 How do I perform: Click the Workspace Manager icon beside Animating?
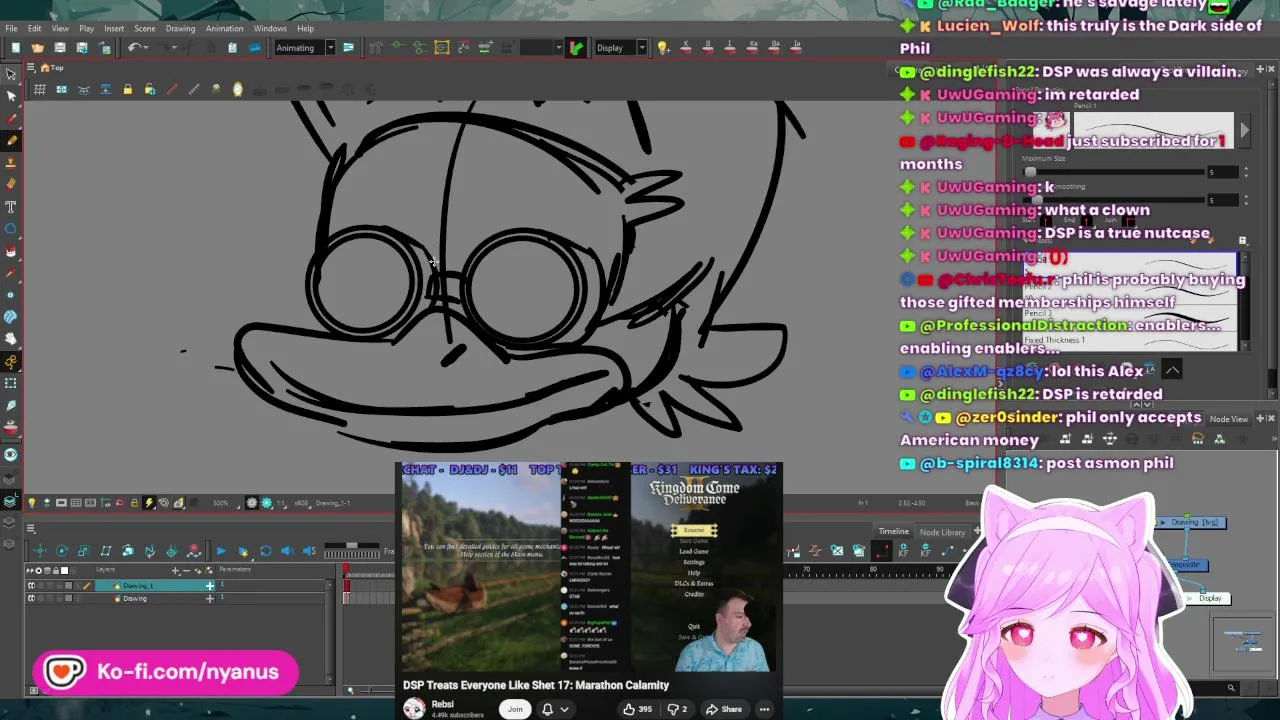pos(348,48)
